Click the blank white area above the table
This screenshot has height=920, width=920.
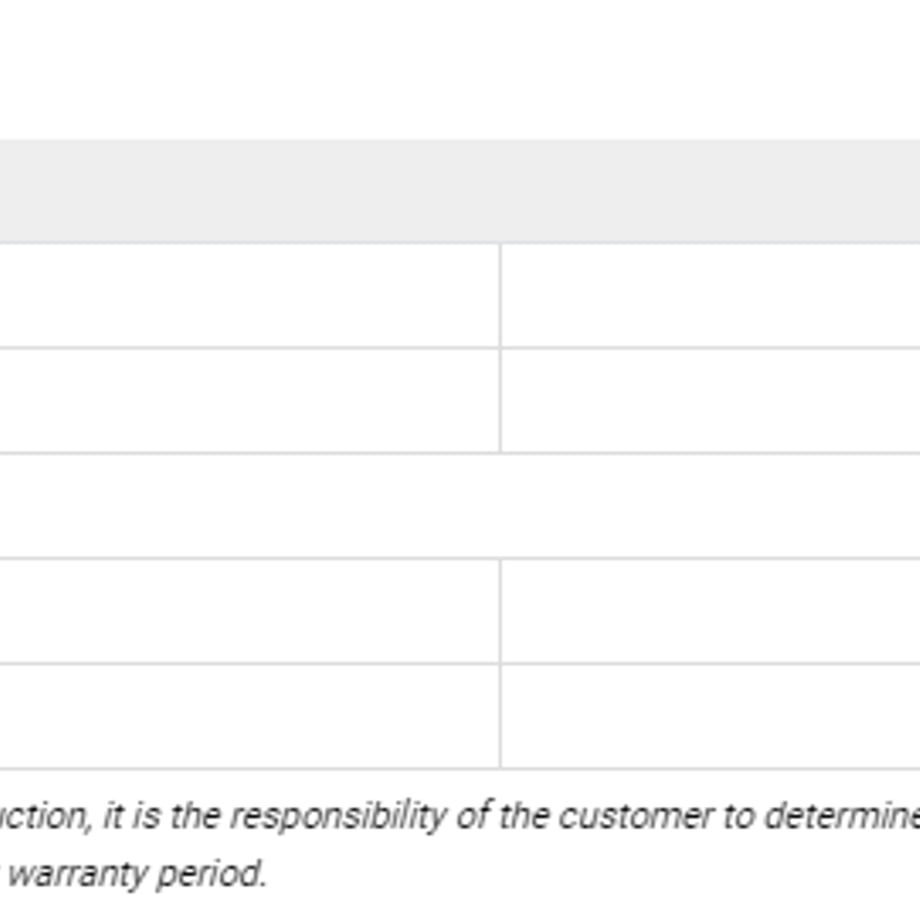(460, 69)
